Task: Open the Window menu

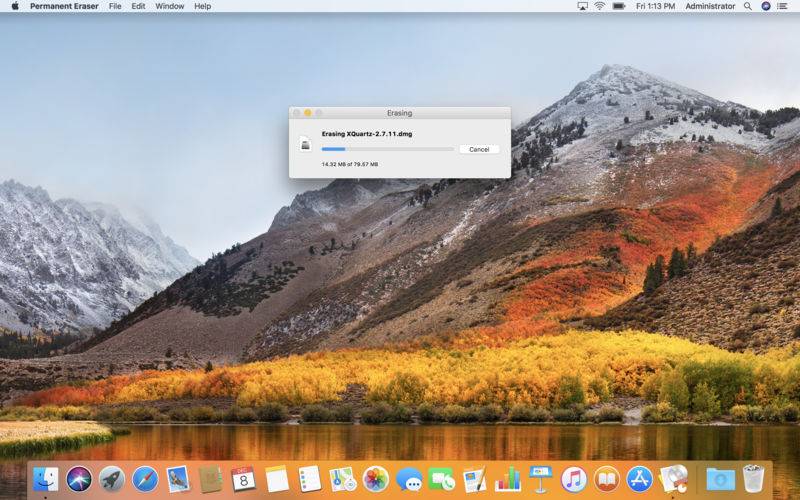Action: [x=169, y=6]
